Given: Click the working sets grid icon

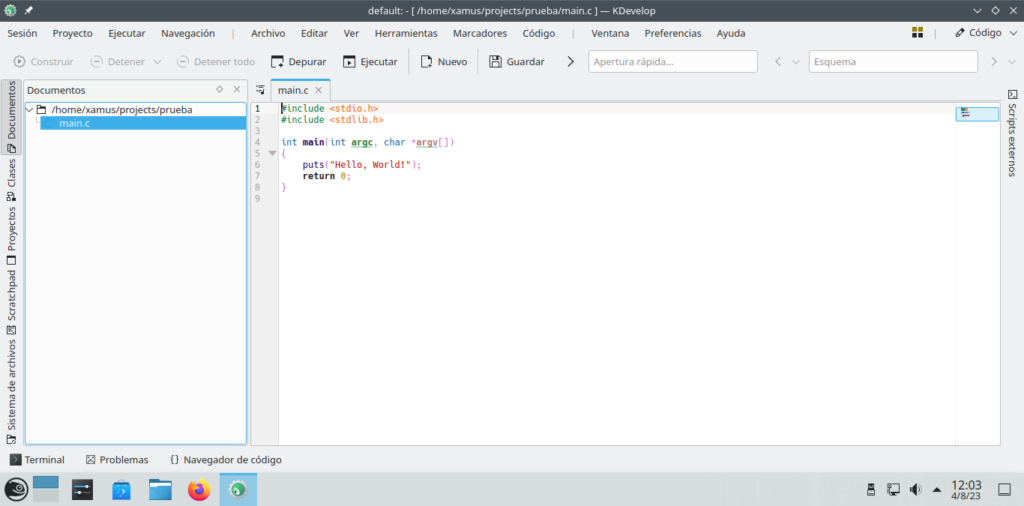Looking at the screenshot, I should point(918,33).
